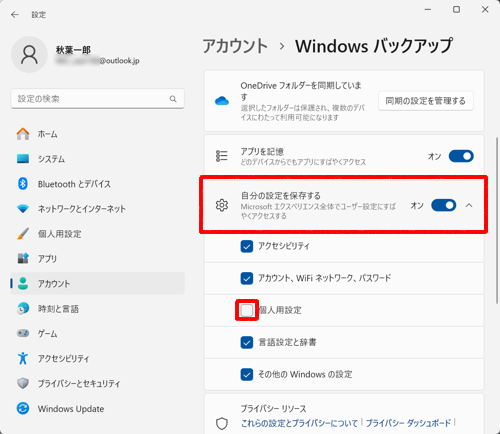
Task: Select アカウント in the sidebar
Action: [x=97, y=283]
